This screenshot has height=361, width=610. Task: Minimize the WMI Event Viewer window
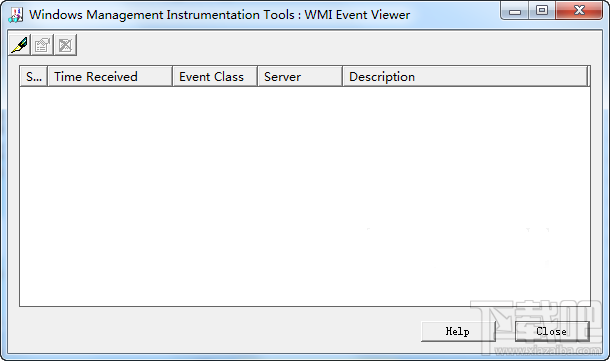coord(515,11)
